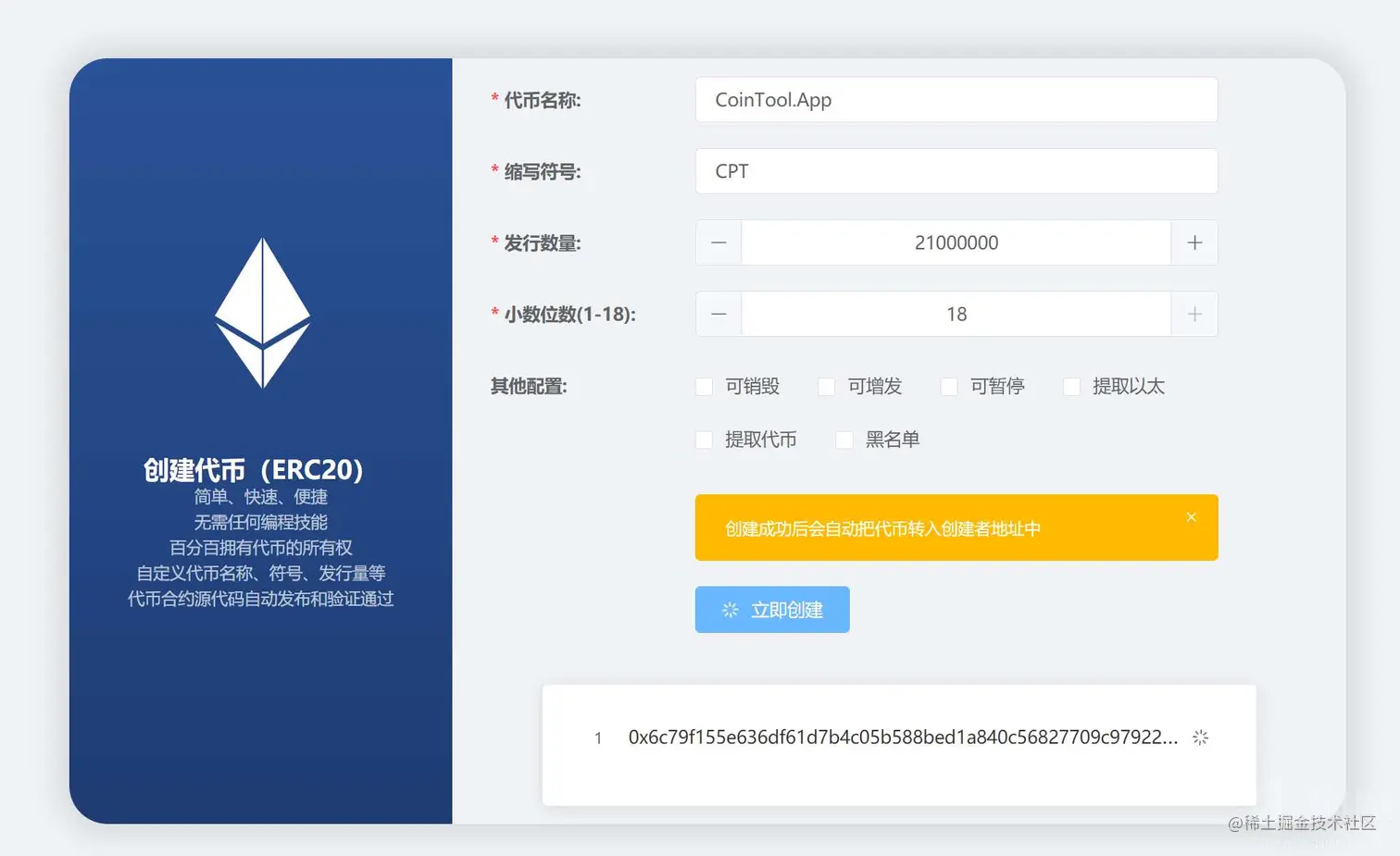Click the 缩写符号 field containing CPT
The width and height of the screenshot is (1400, 856).
click(x=956, y=171)
